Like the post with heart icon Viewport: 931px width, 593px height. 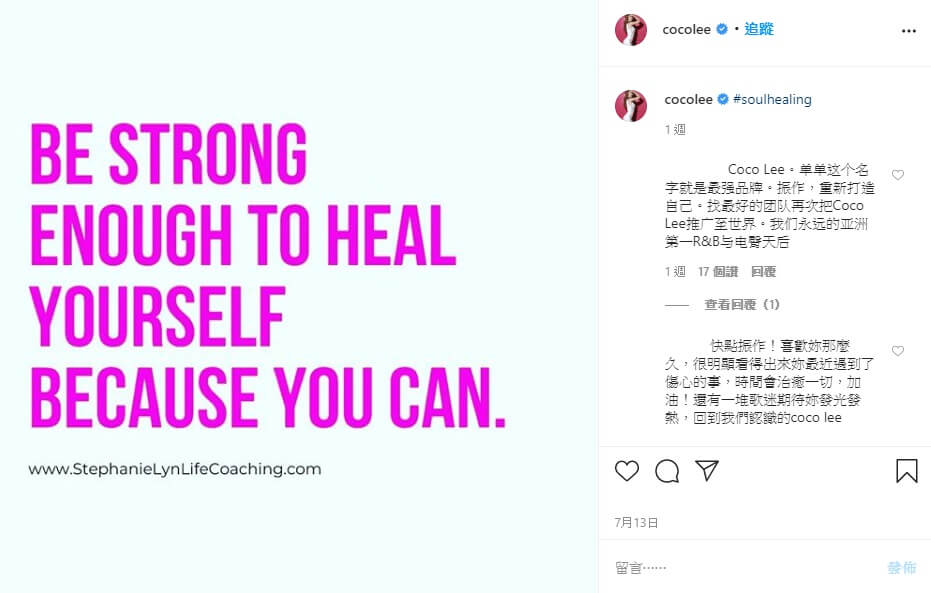(x=626, y=471)
